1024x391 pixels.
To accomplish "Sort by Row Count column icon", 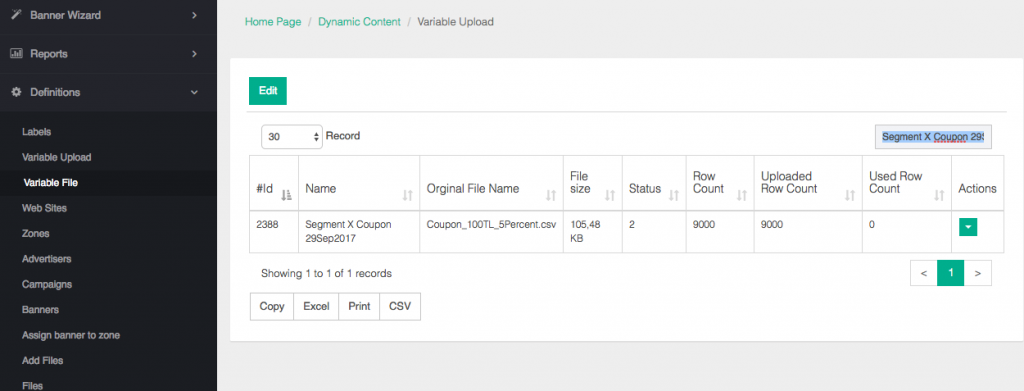I will pyautogui.click(x=742, y=195).
